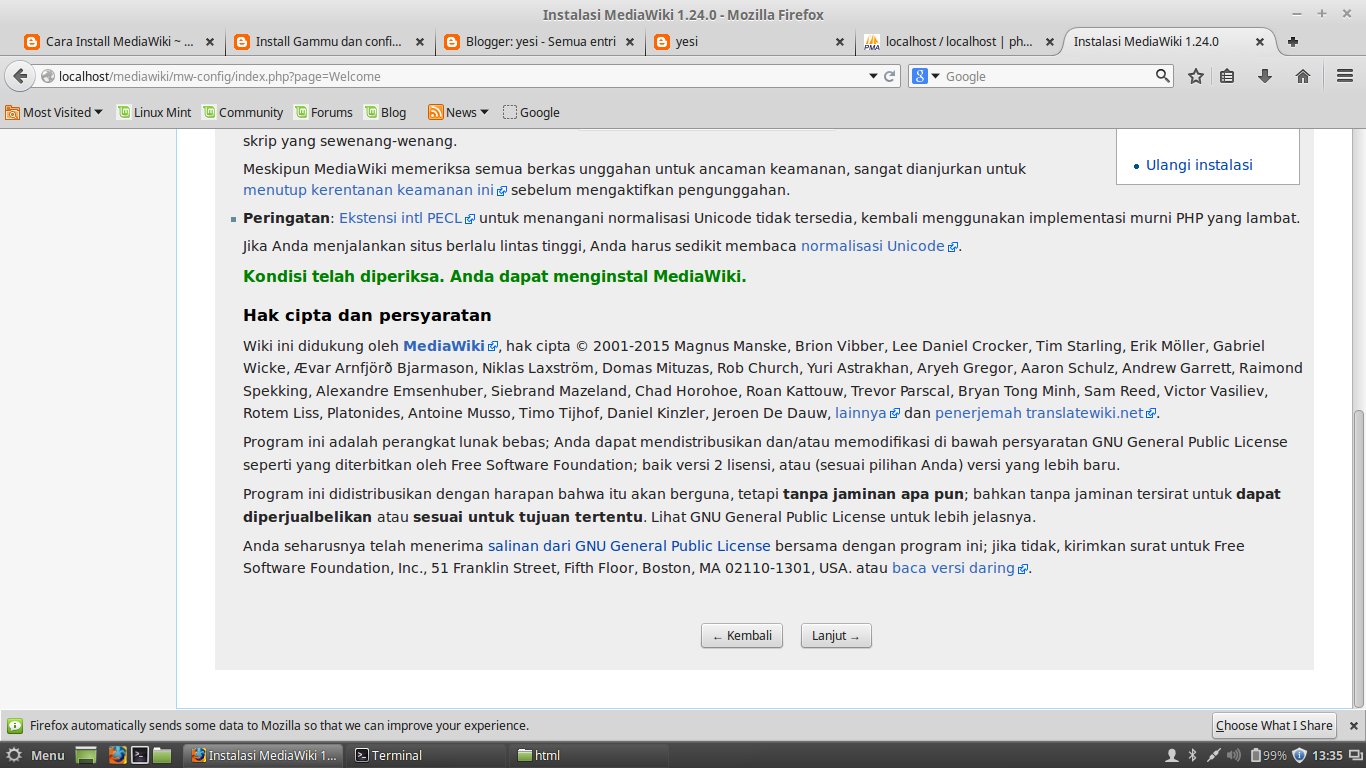
Task: Open the Google bookmark
Action: (x=531, y=112)
